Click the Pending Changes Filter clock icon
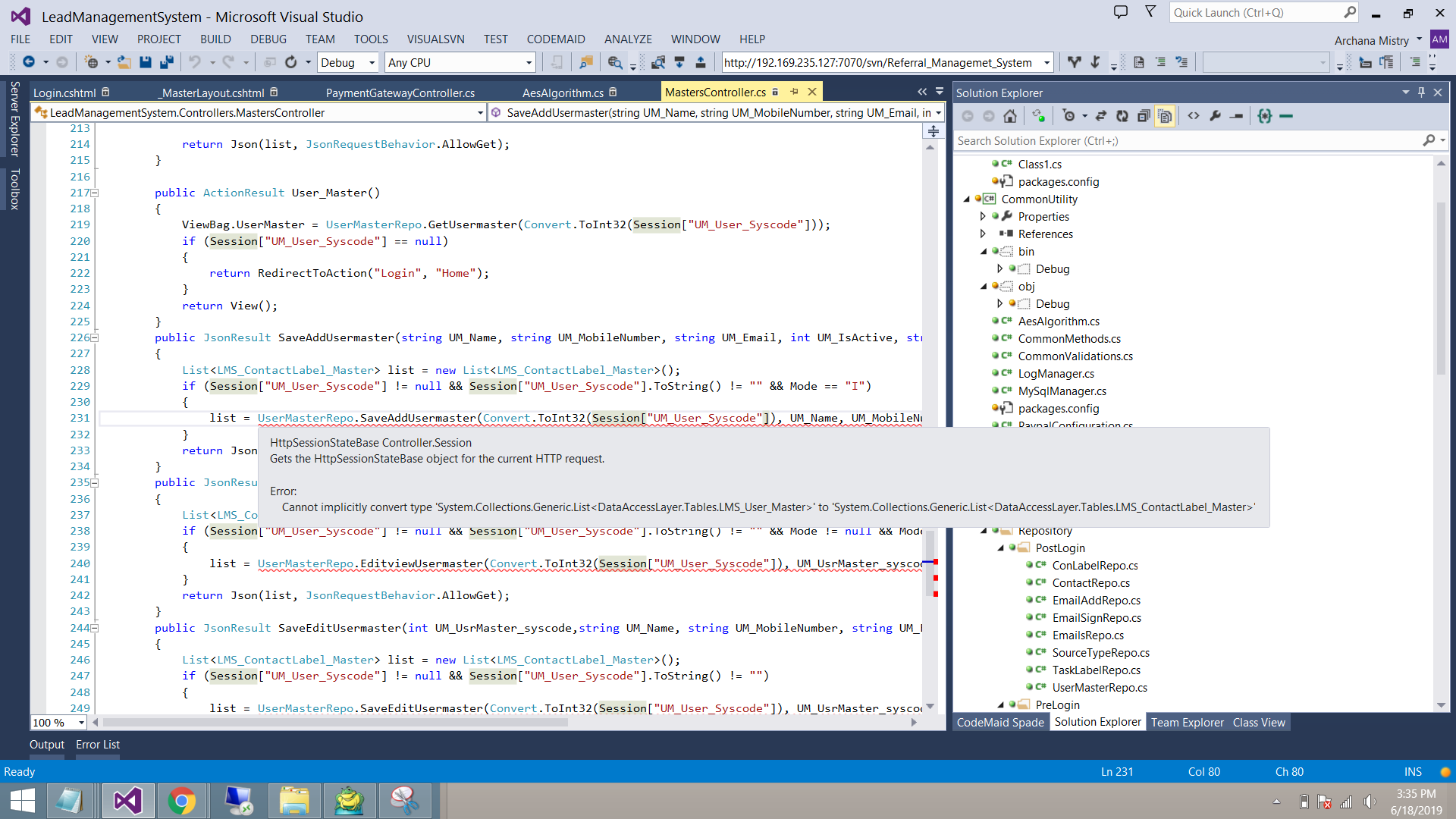 [1068, 116]
